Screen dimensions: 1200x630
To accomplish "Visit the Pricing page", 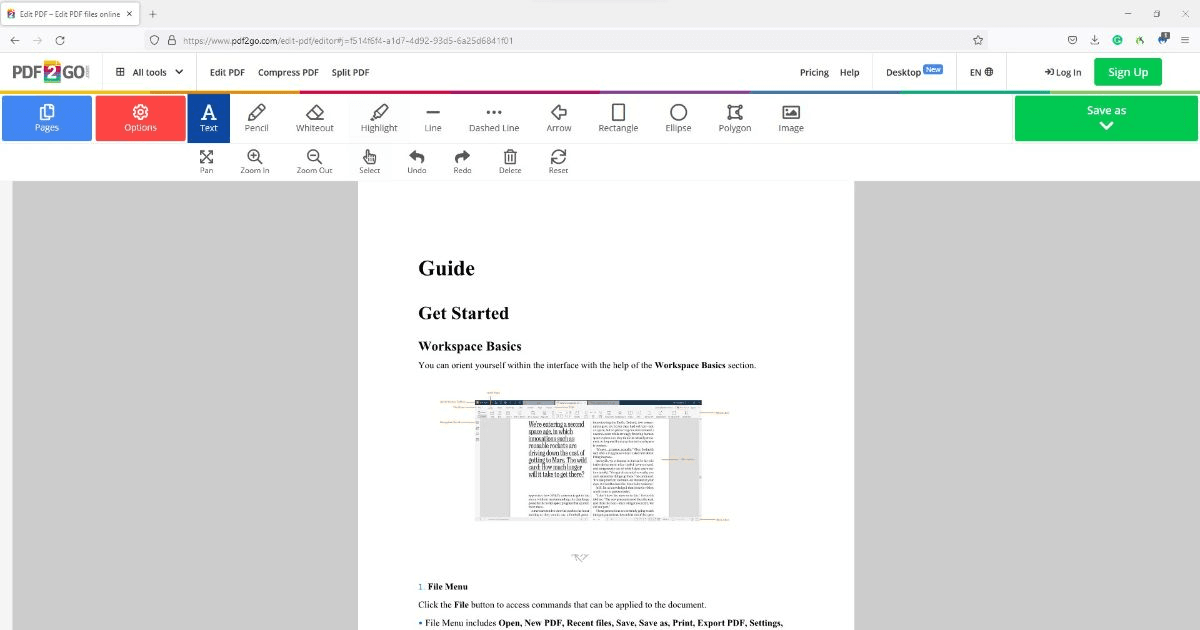I will click(x=814, y=72).
